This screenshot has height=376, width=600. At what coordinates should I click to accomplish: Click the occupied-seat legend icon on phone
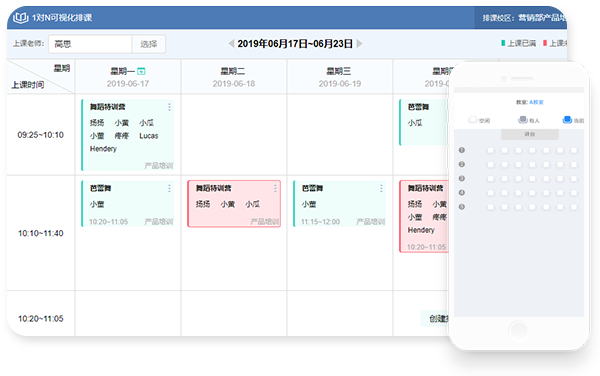[523, 120]
